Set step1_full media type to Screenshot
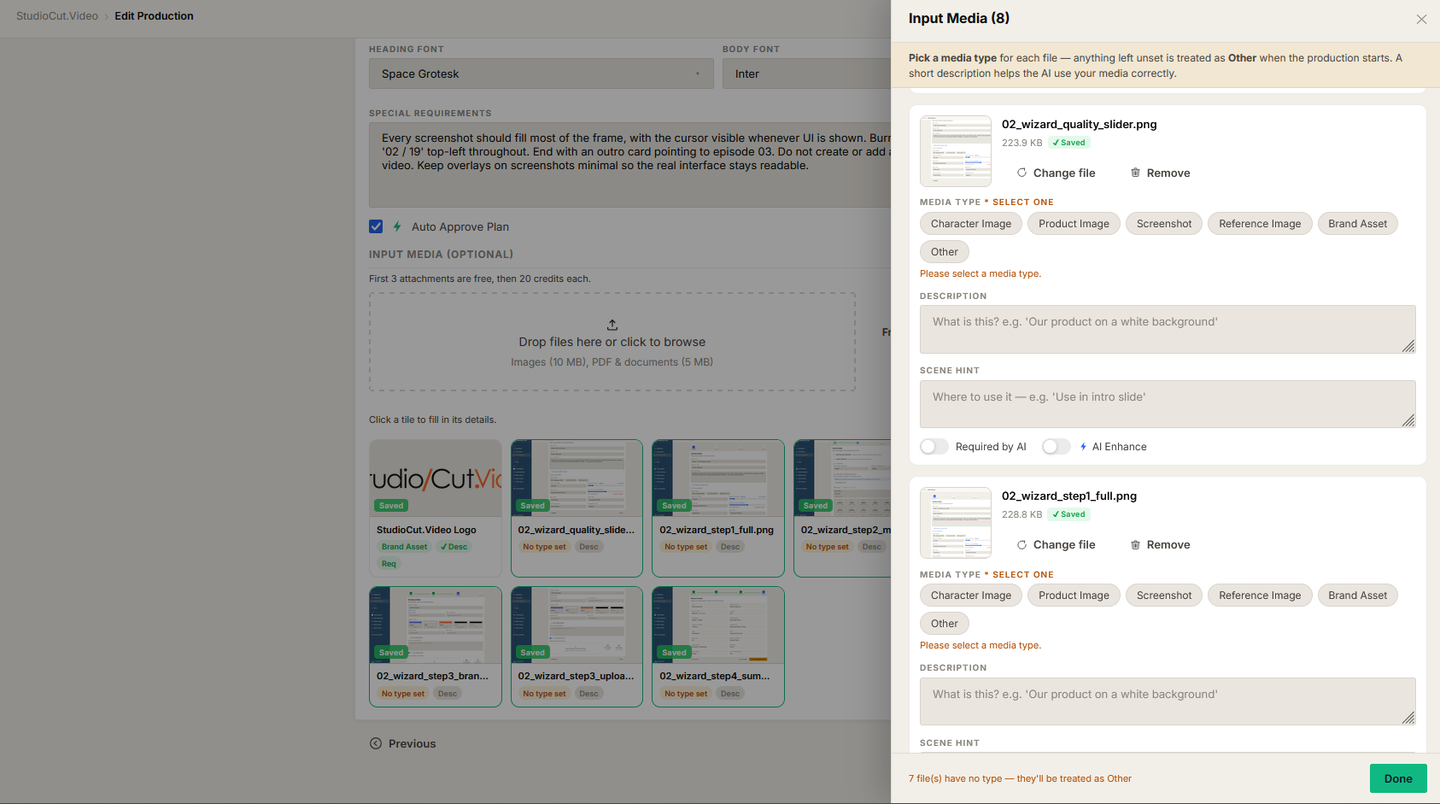Screen dimensions: 1440x804 1164,596
